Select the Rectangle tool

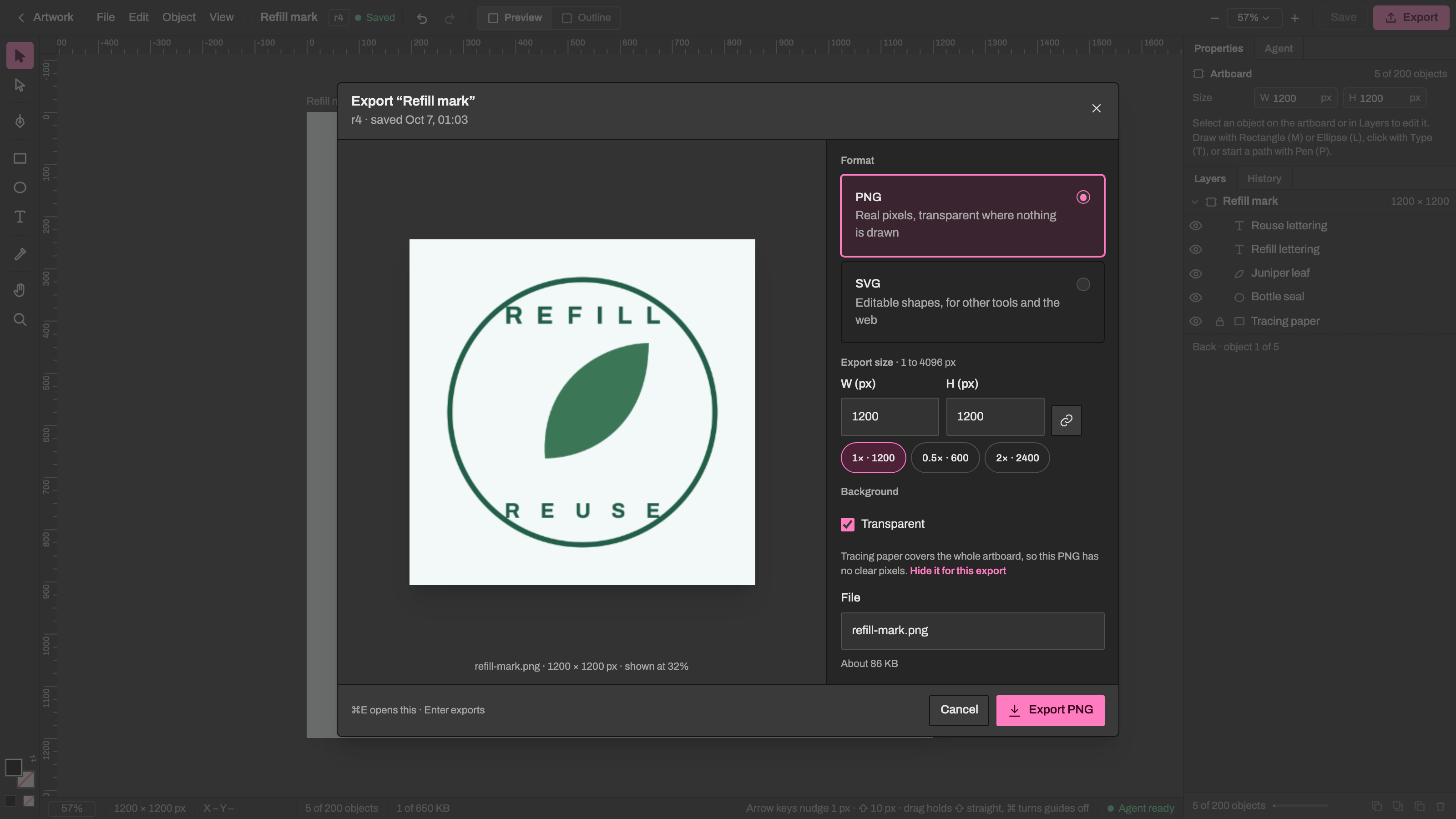point(20,158)
